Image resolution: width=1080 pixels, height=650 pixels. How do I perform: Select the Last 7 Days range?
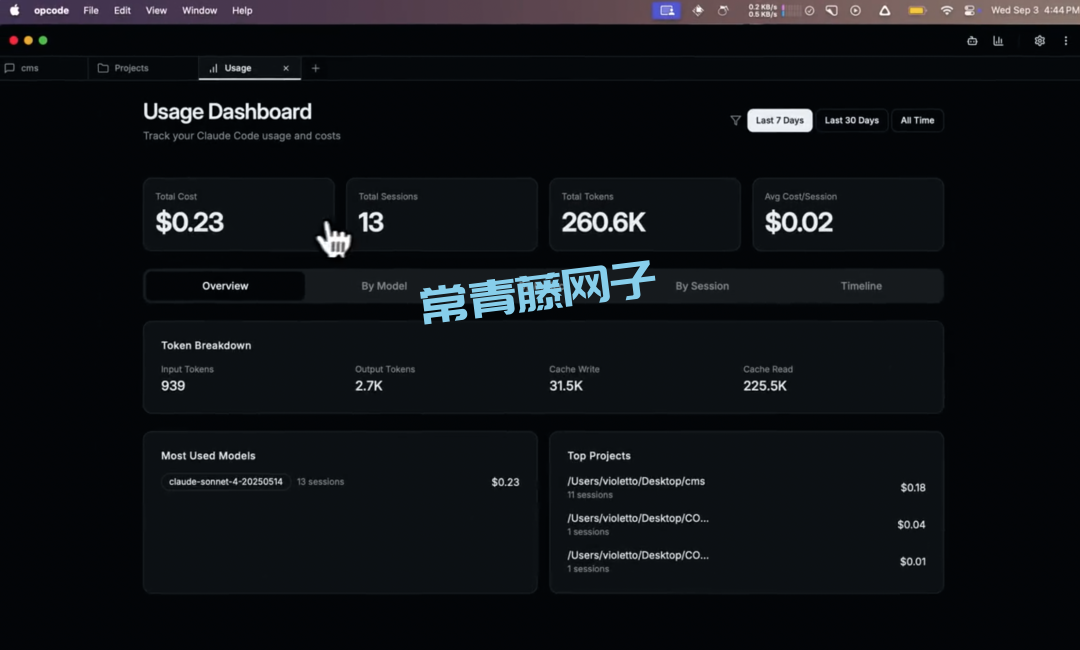[x=779, y=121]
